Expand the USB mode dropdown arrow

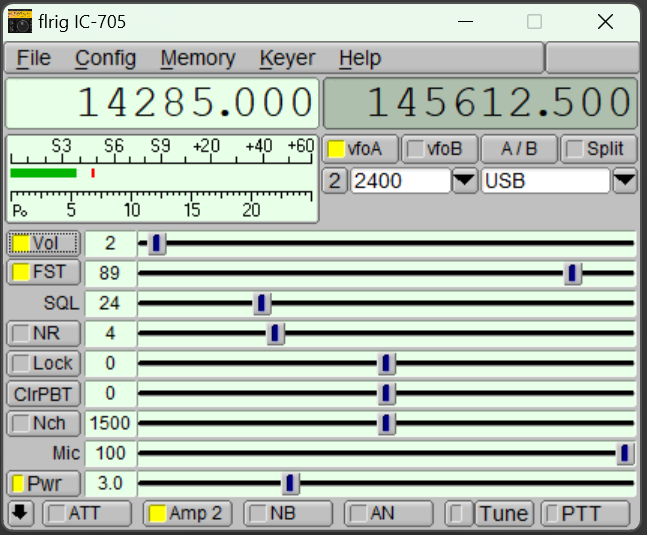[624, 181]
